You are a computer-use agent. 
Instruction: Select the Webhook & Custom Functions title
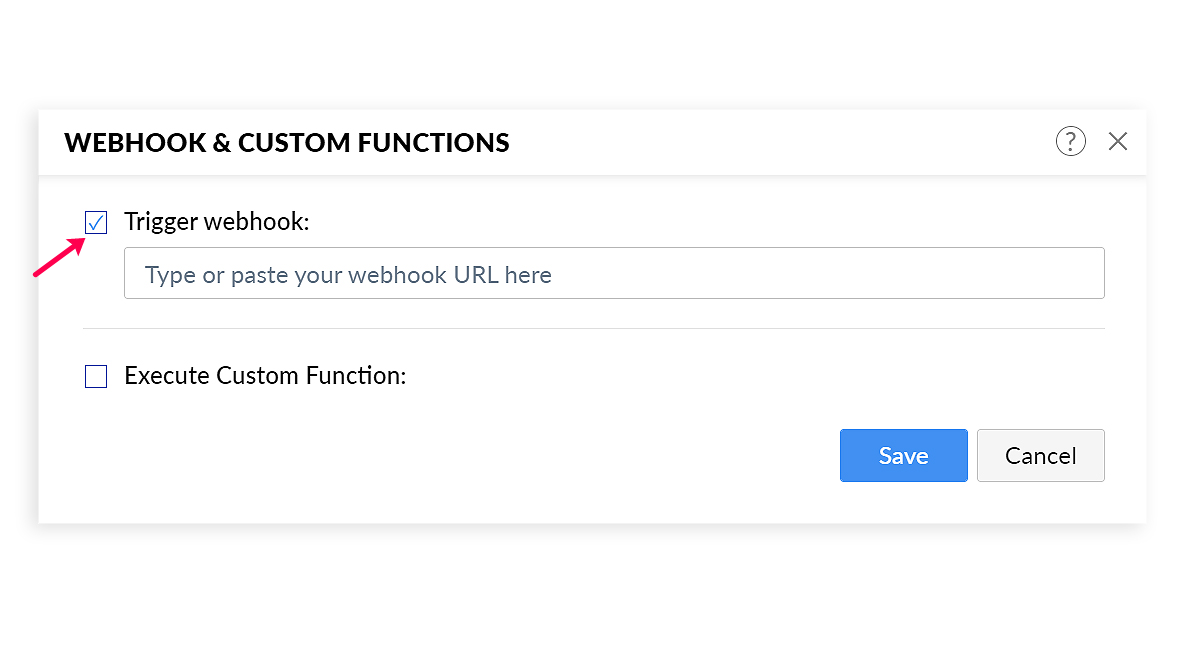(x=287, y=142)
